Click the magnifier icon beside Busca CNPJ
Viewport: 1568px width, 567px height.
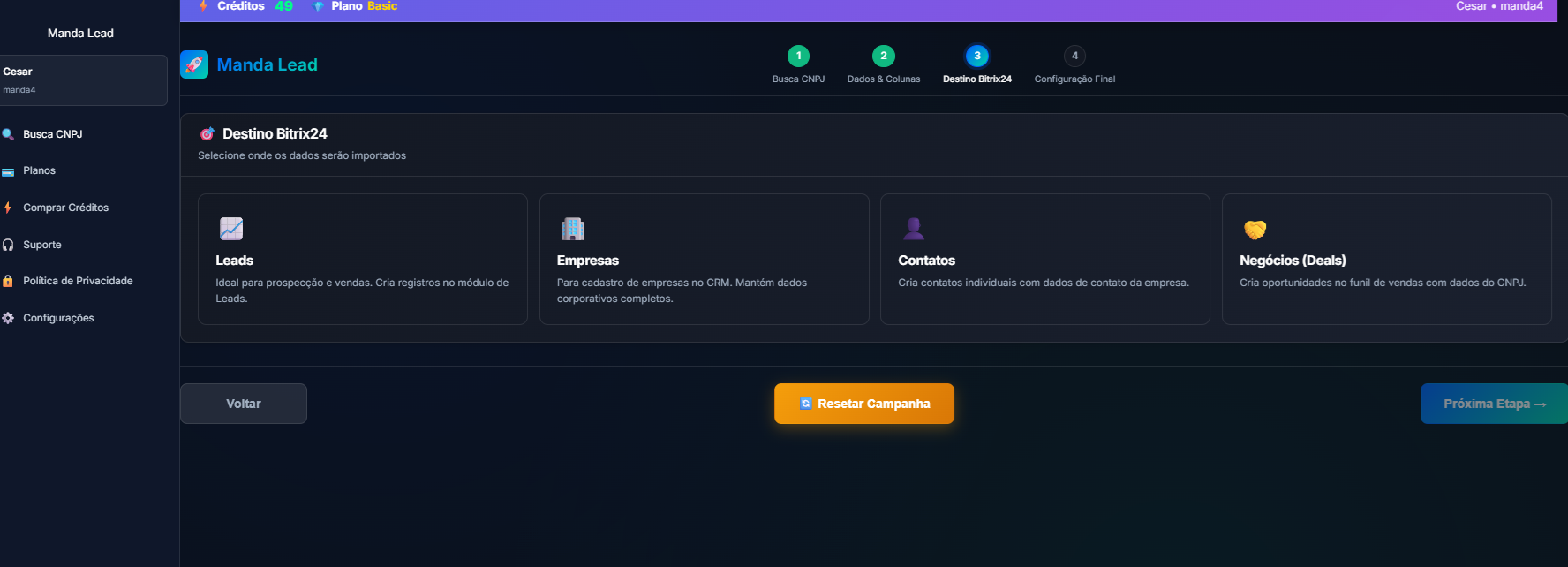point(8,134)
